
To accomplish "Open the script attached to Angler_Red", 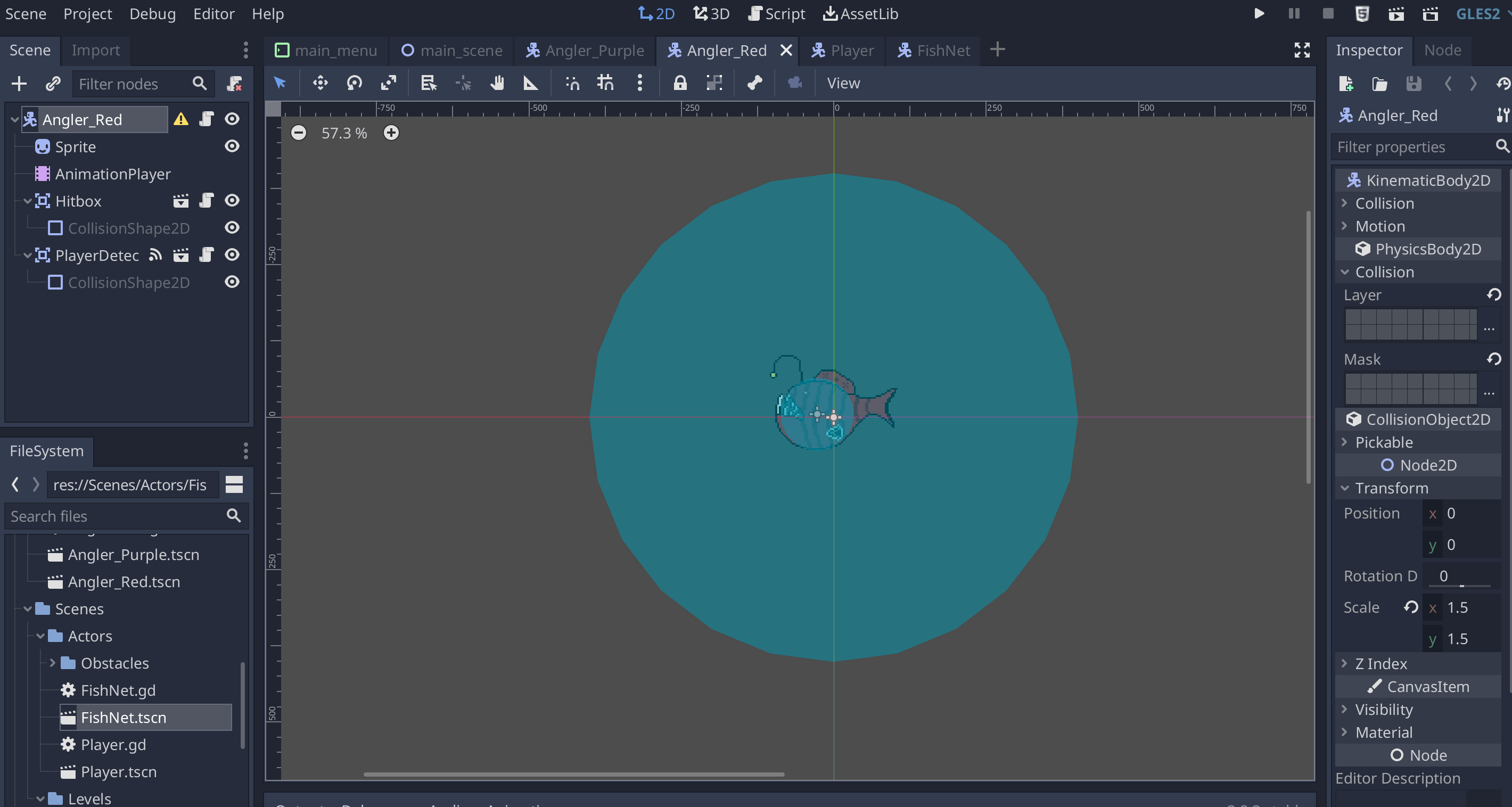I will click(207, 119).
